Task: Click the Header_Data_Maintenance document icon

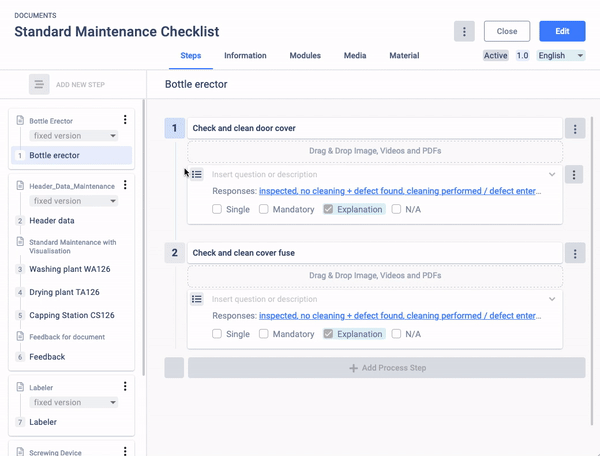Action: 20,186
